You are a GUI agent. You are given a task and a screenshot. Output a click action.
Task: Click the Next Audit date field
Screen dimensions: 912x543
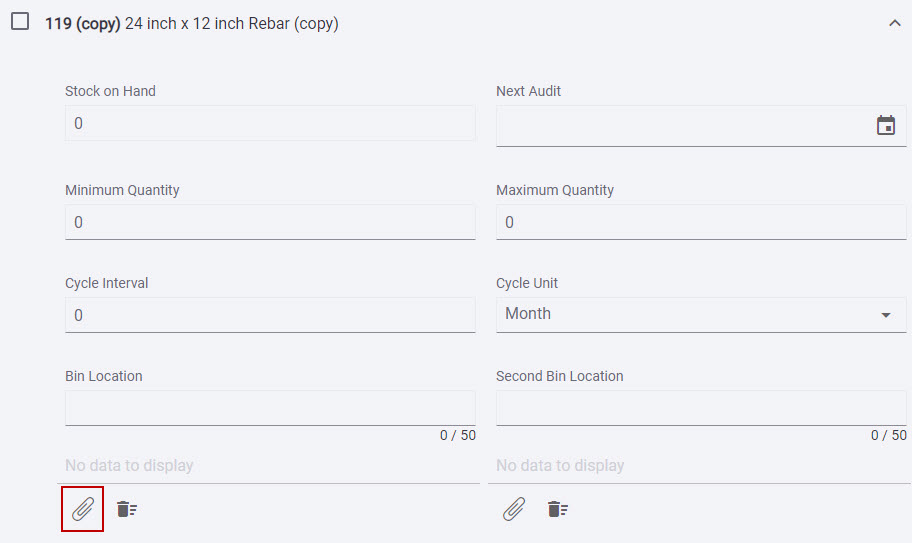(x=684, y=126)
